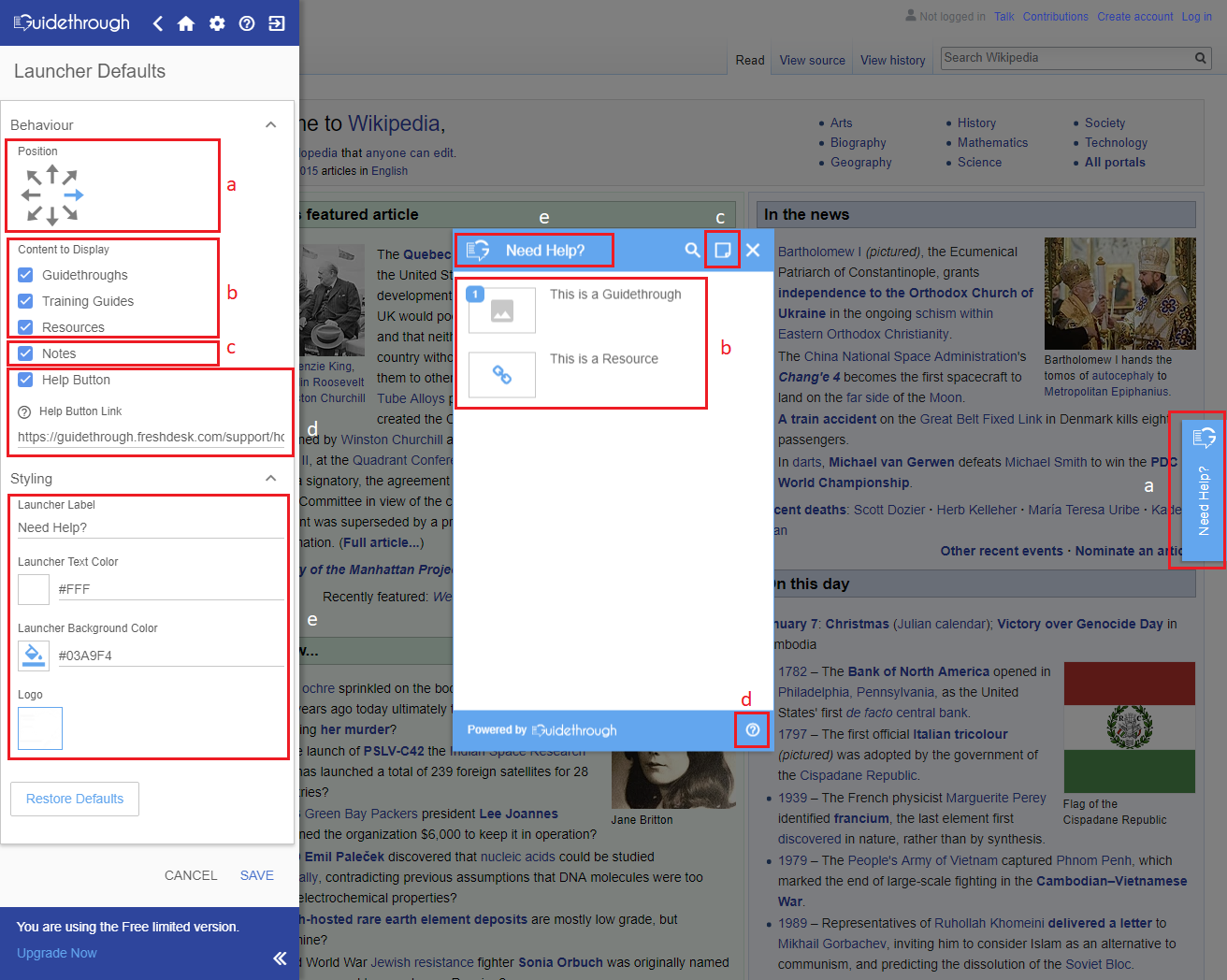Screen dimensions: 1227x980
Task: Select left position arrow
Action: pyautogui.click(x=31, y=195)
